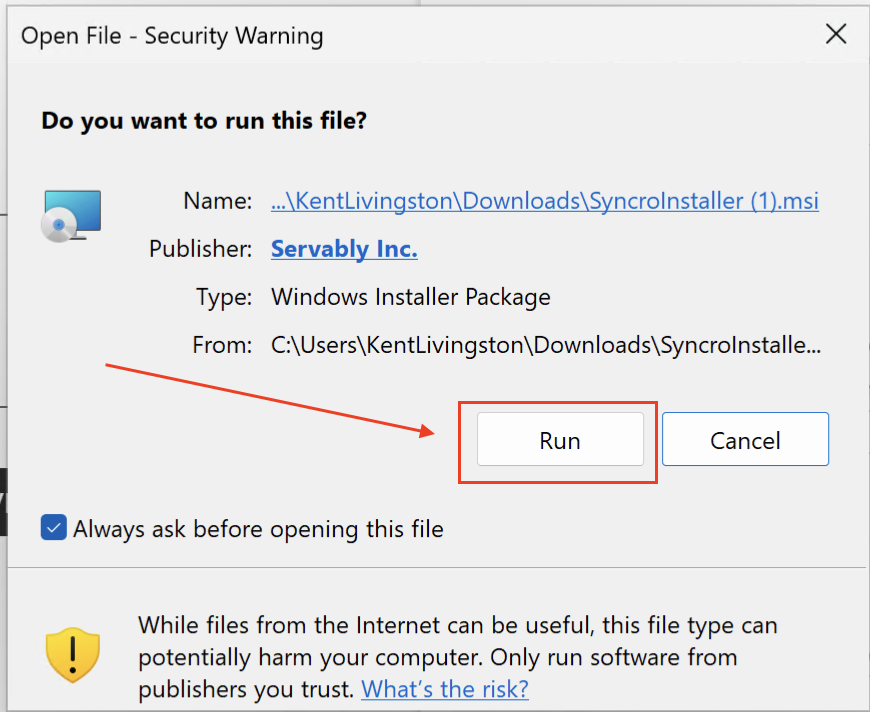Click the Run button
Screen dimensions: 870x712
(x=560, y=439)
